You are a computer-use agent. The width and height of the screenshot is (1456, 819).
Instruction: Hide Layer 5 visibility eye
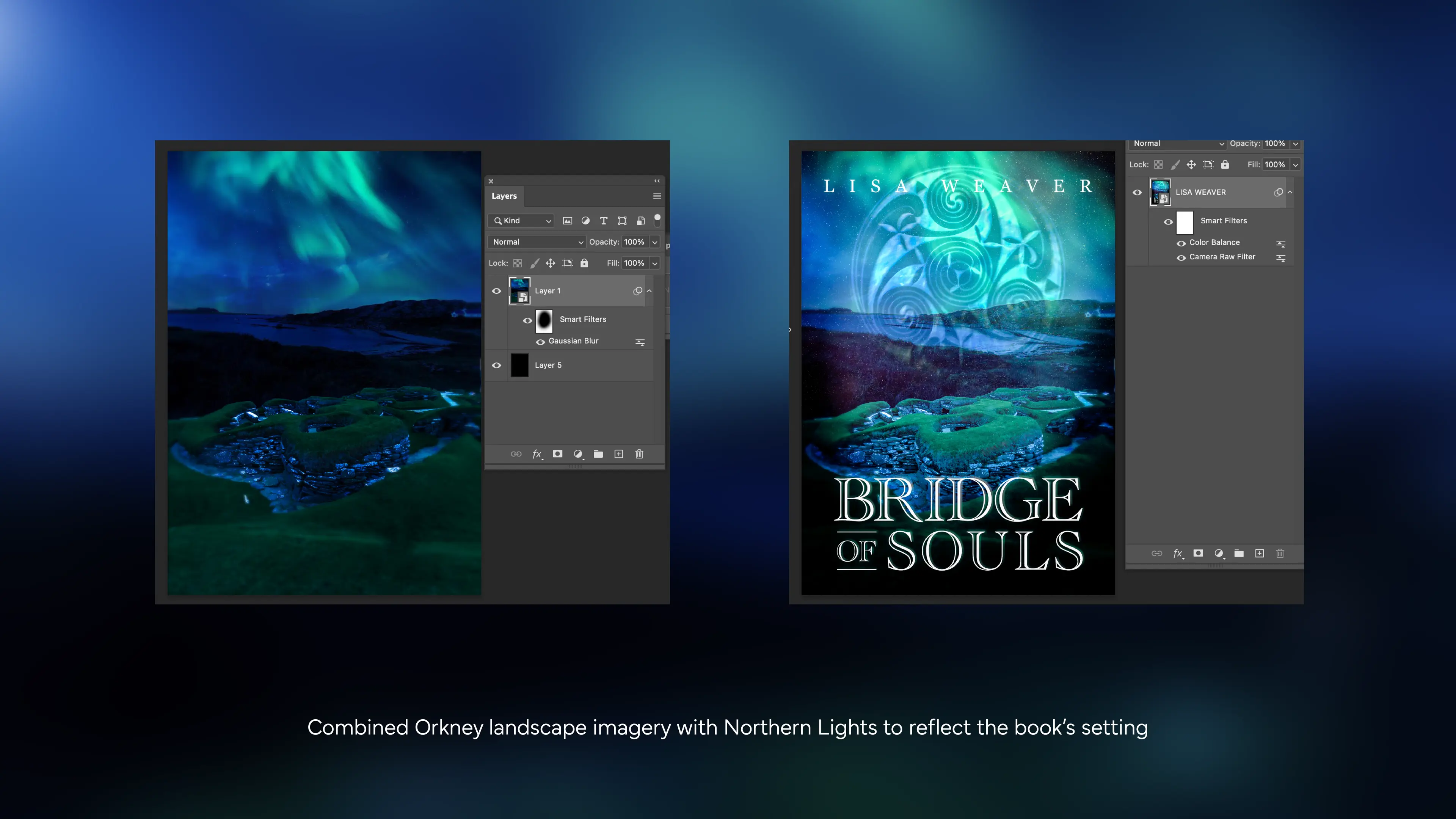497,366
